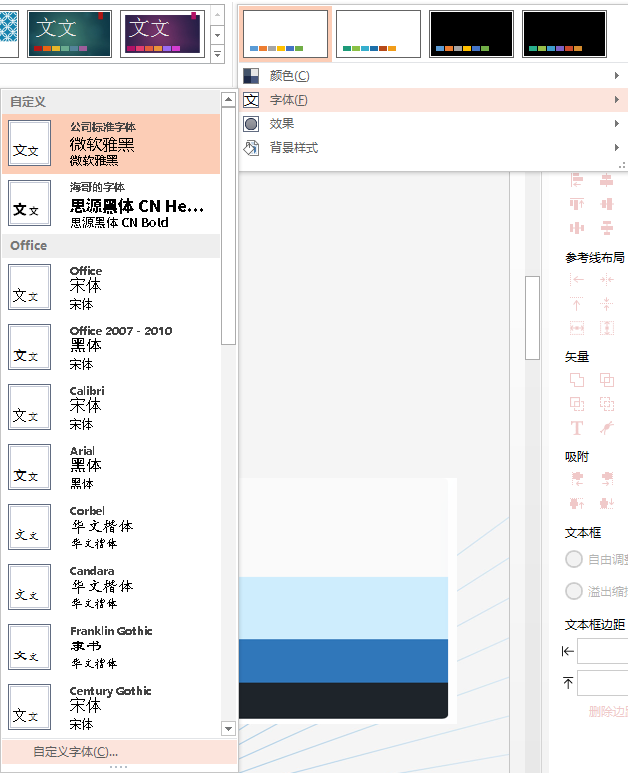
Task: Click the snap-right icon under 吸附
Action: (x=607, y=478)
